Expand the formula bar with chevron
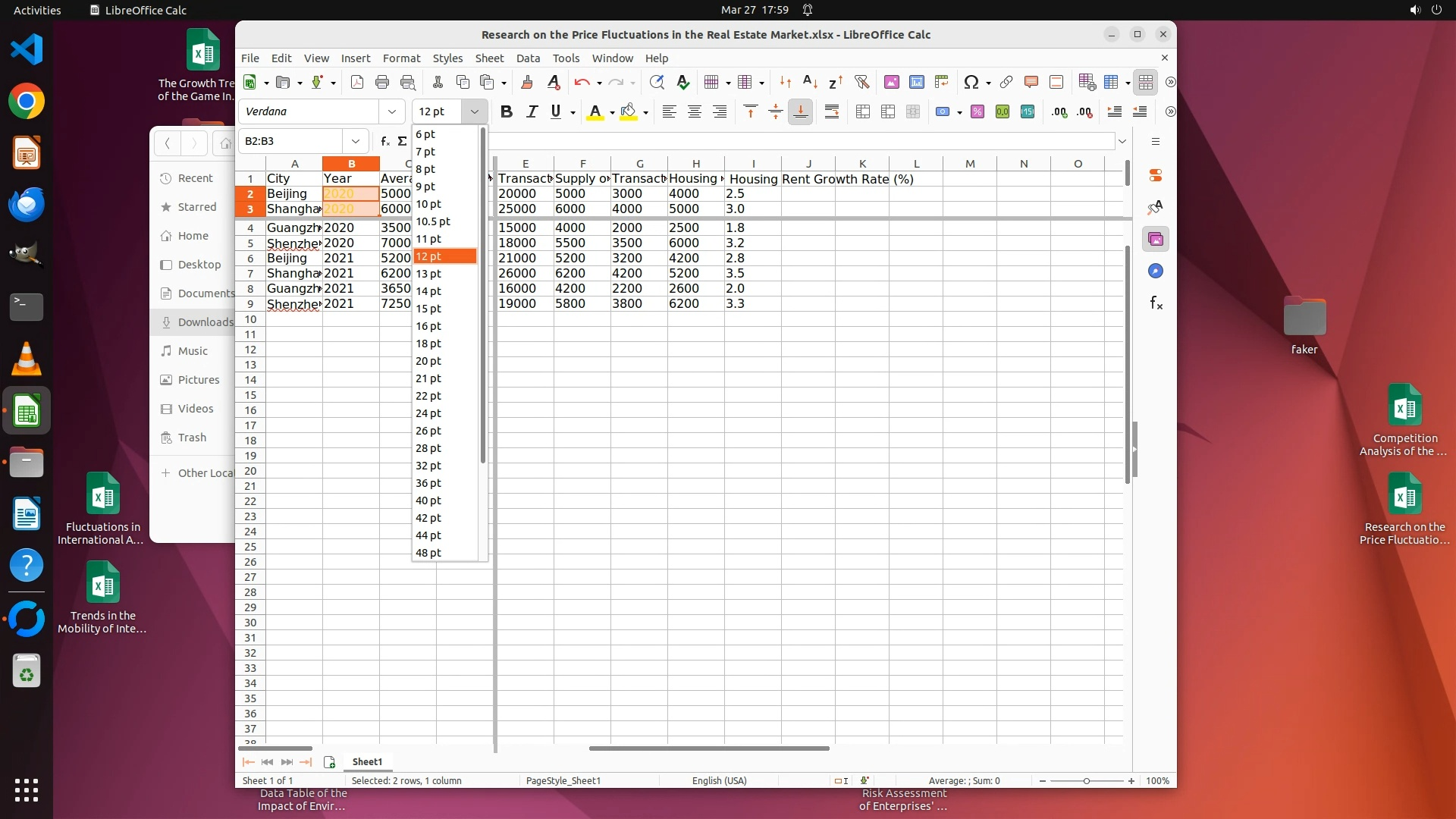1456x819 pixels. click(x=1122, y=141)
